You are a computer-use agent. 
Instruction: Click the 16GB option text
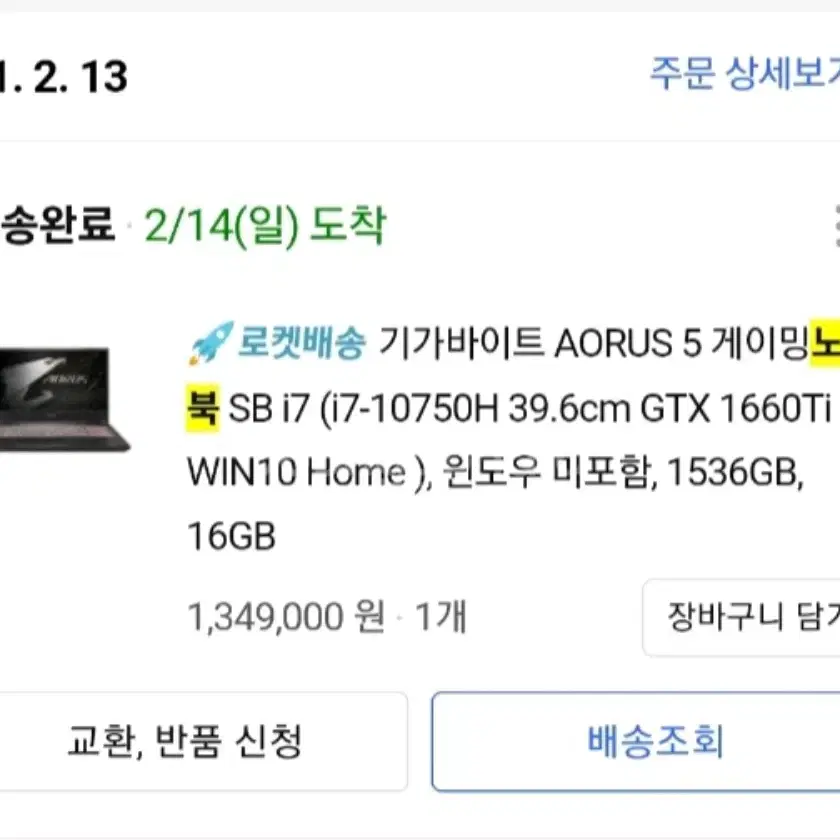[x=231, y=536]
